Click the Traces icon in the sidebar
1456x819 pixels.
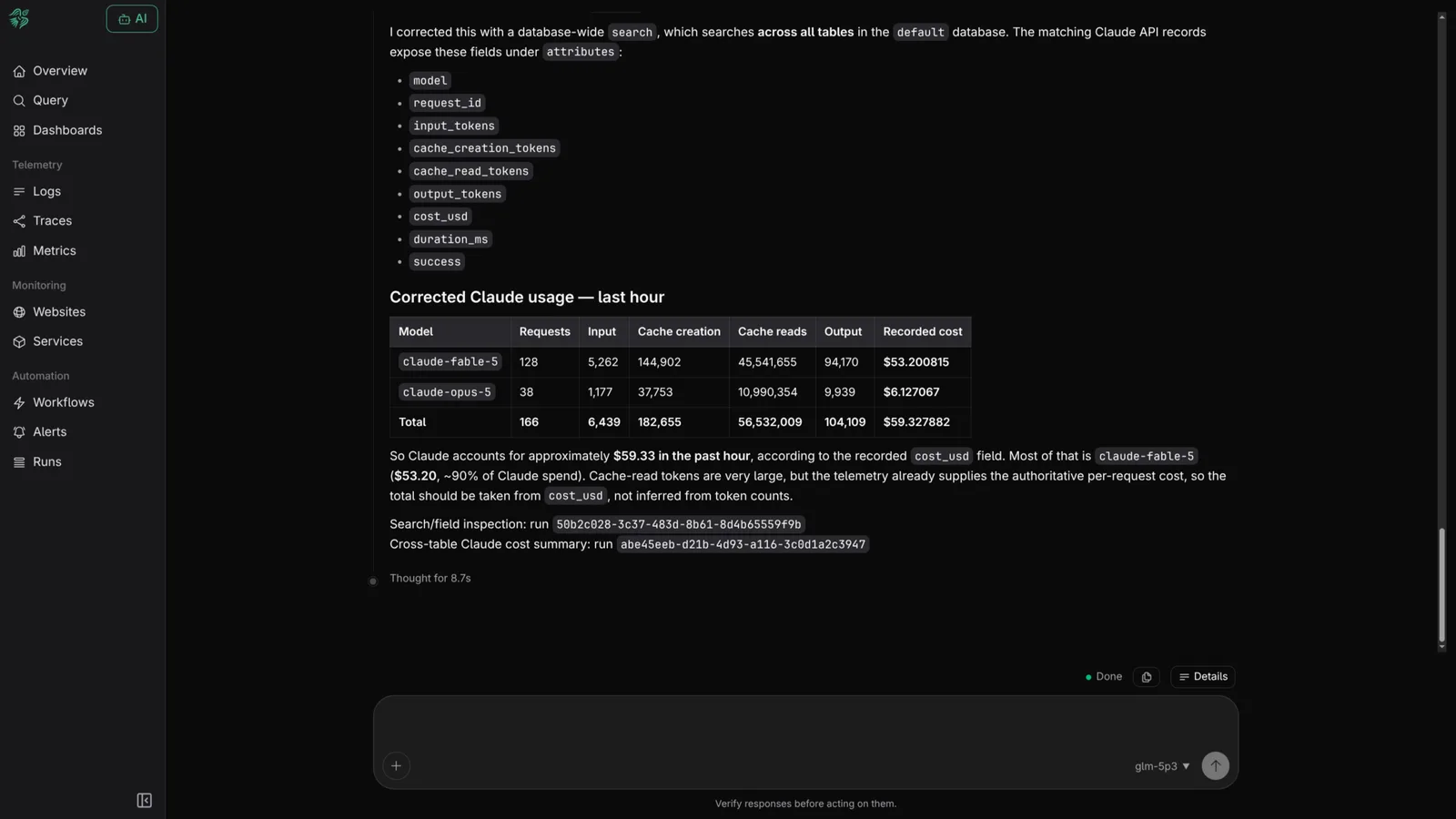tap(19, 221)
